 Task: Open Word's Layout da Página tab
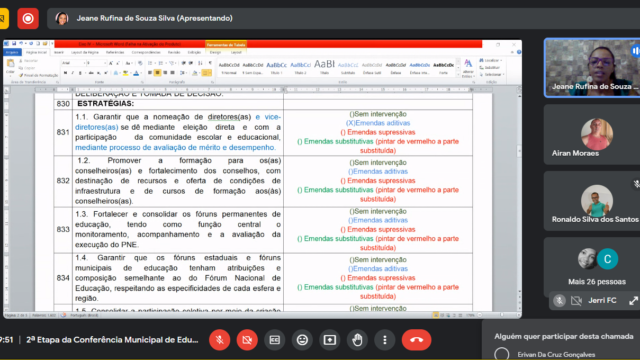click(x=85, y=52)
